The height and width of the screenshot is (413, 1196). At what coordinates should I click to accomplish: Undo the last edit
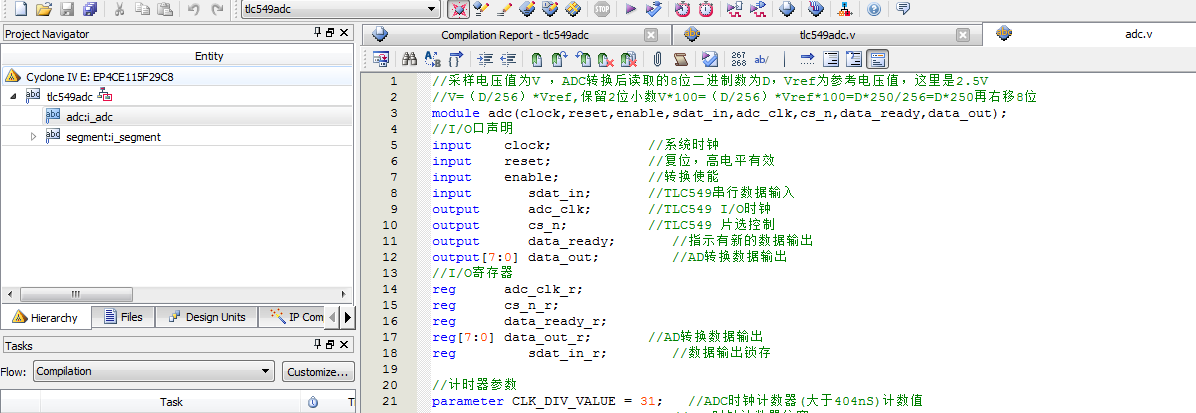tap(194, 9)
